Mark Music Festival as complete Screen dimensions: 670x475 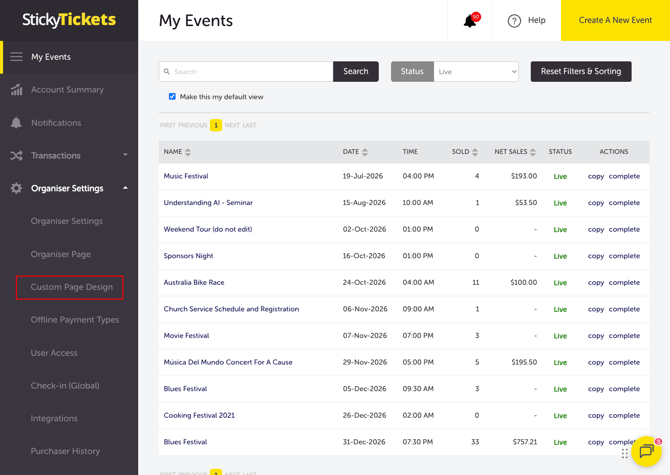click(x=624, y=176)
